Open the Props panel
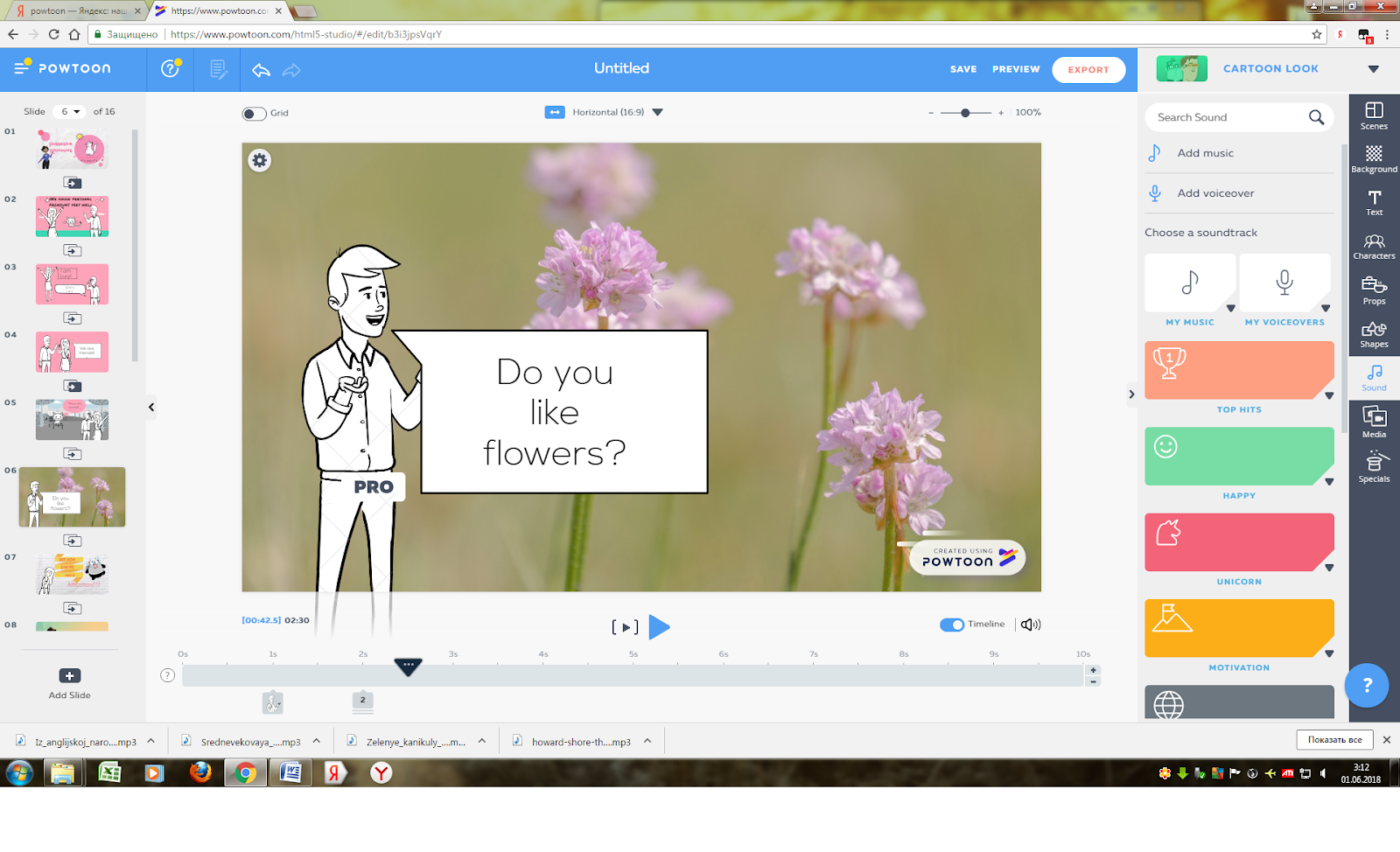Screen dimensions: 1400x852 coord(1375,291)
